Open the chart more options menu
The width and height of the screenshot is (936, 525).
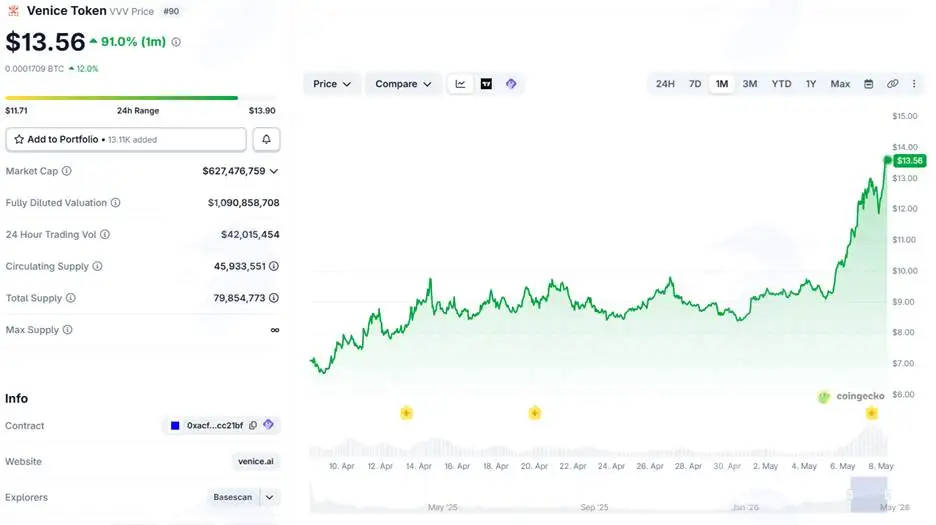coord(914,84)
